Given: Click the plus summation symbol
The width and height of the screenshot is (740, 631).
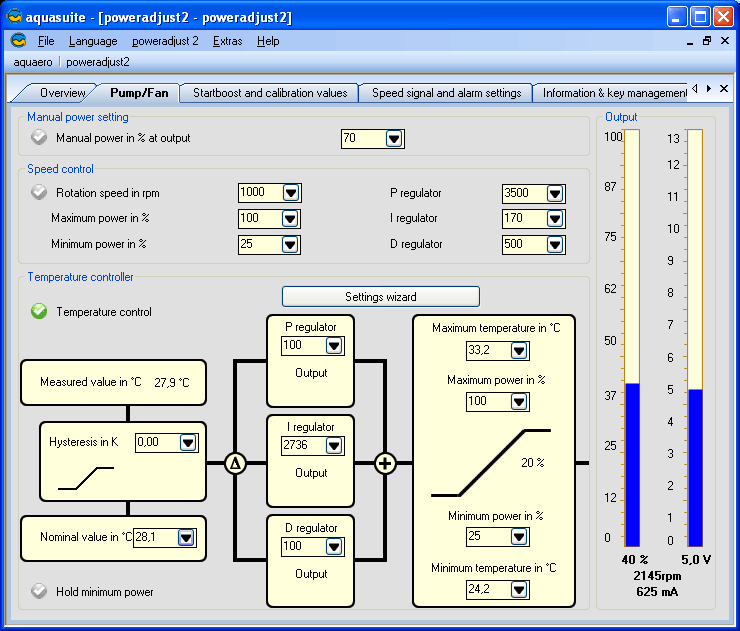Looking at the screenshot, I should click(x=385, y=463).
